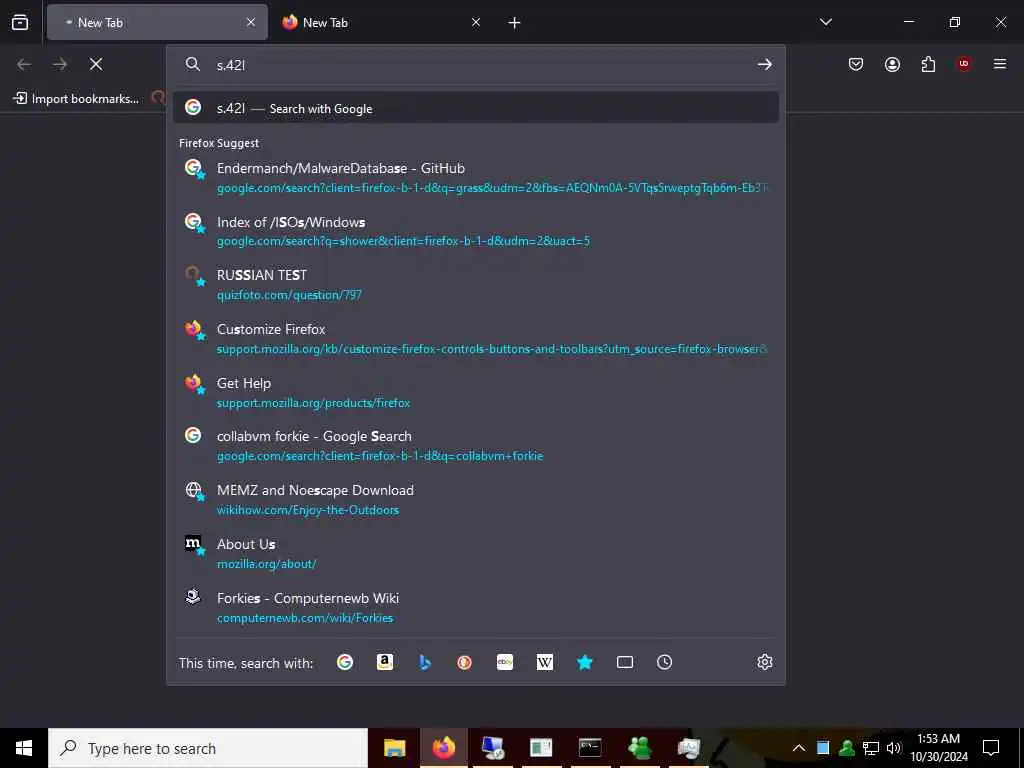Screen dimensions: 1024x768
Task: Go forward with the forward arrow
Action: tap(60, 64)
